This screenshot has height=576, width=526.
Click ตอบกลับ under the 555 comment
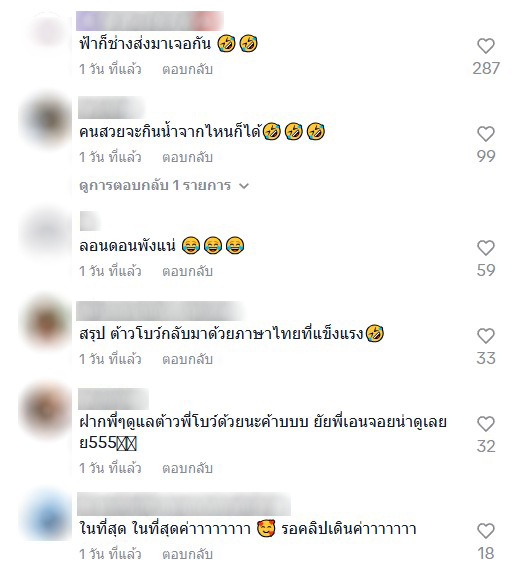187,468
